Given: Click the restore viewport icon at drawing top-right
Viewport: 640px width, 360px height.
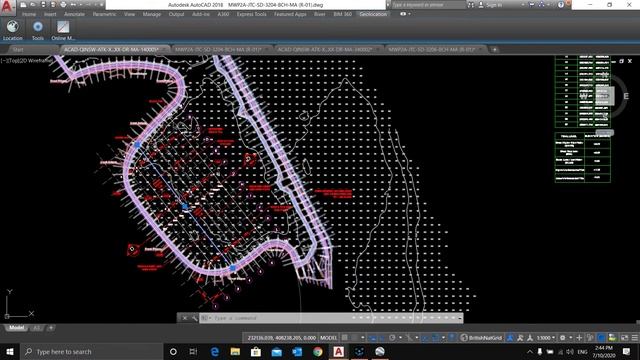Looking at the screenshot, I should (x=621, y=61).
